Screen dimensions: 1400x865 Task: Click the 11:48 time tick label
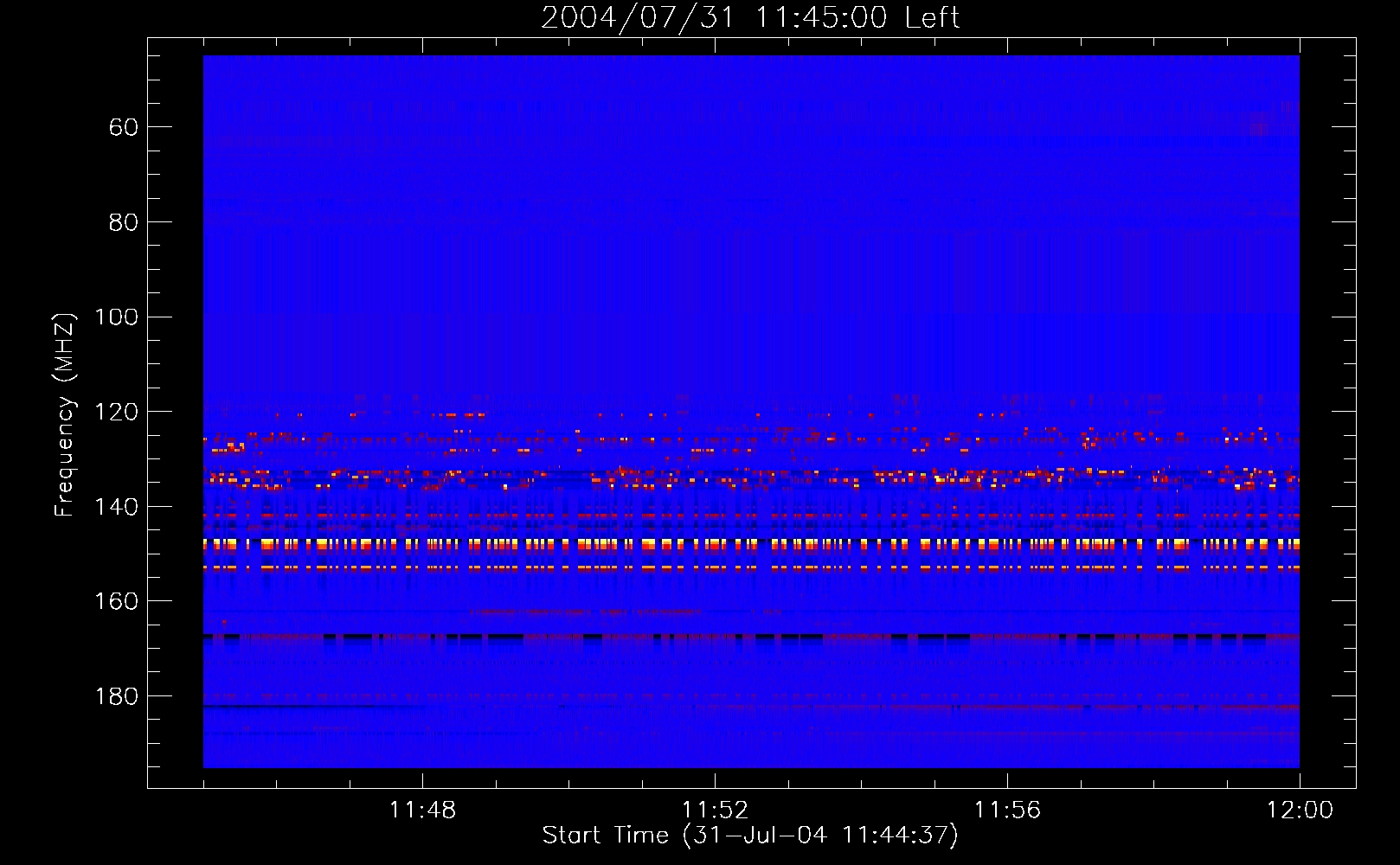click(422, 811)
